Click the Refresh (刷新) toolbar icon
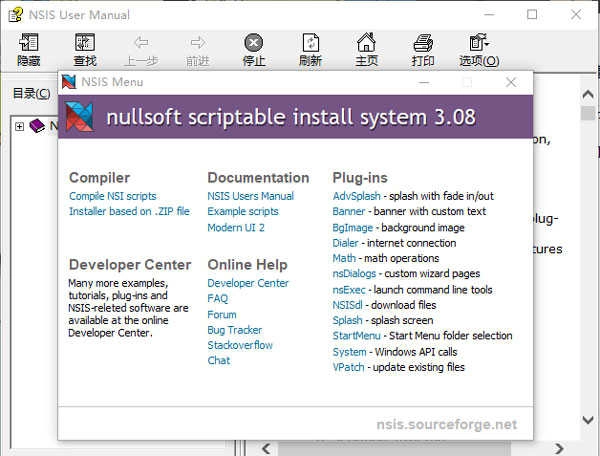600x456 pixels. [310, 44]
